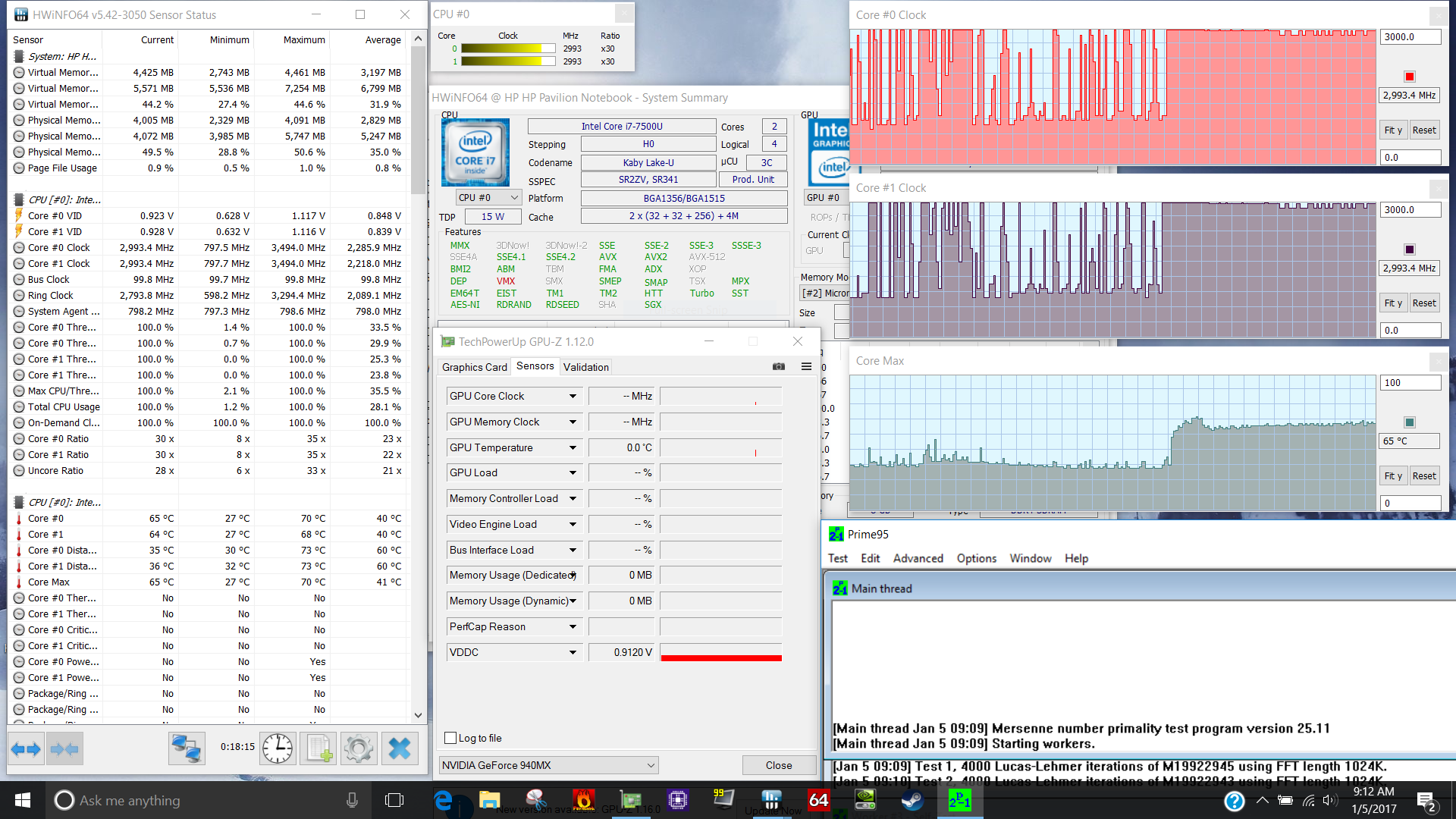Viewport: 1456px width, 819px height.
Task: Open the Windows Start button
Action: (x=23, y=800)
